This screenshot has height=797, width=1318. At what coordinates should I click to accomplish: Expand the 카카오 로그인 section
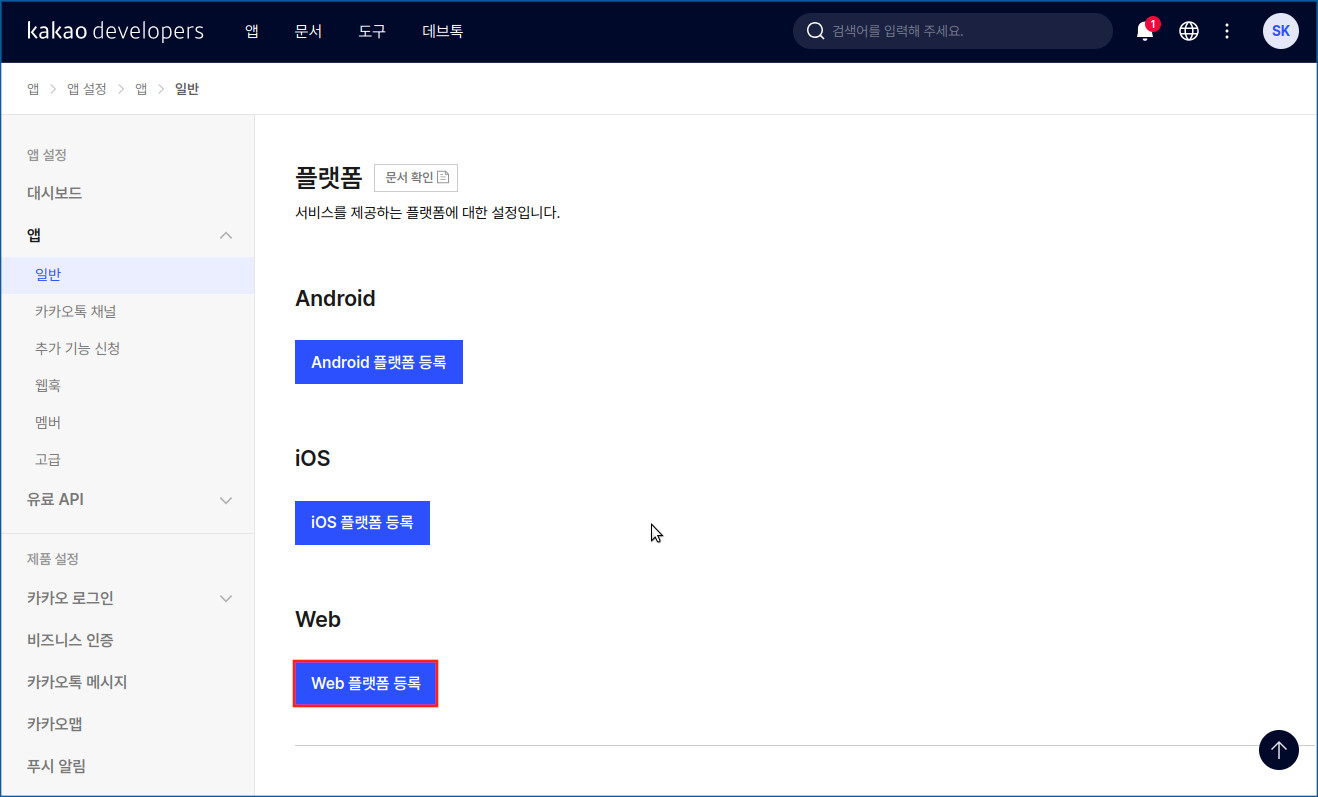(x=226, y=599)
